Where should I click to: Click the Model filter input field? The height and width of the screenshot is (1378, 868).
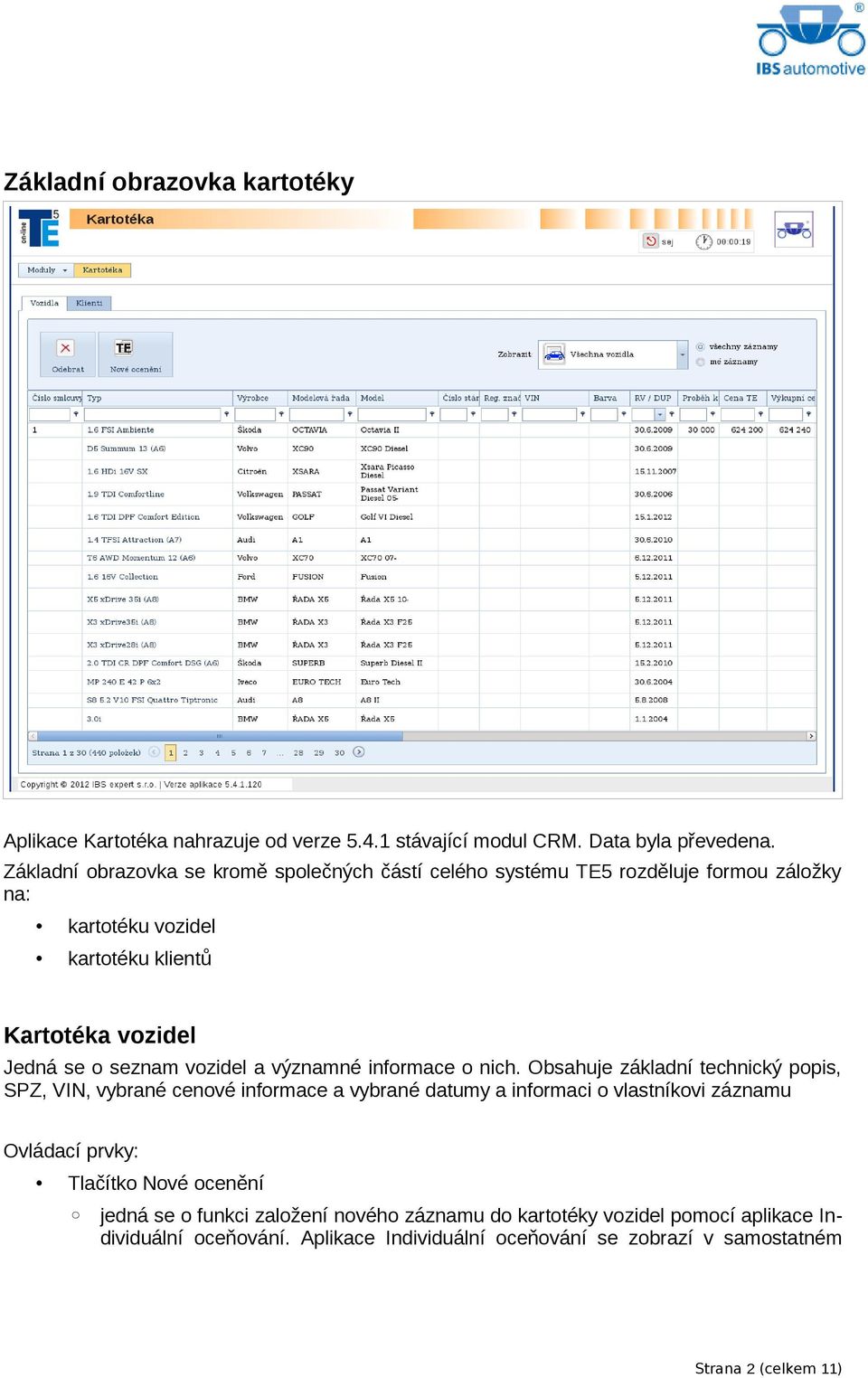coord(392,414)
